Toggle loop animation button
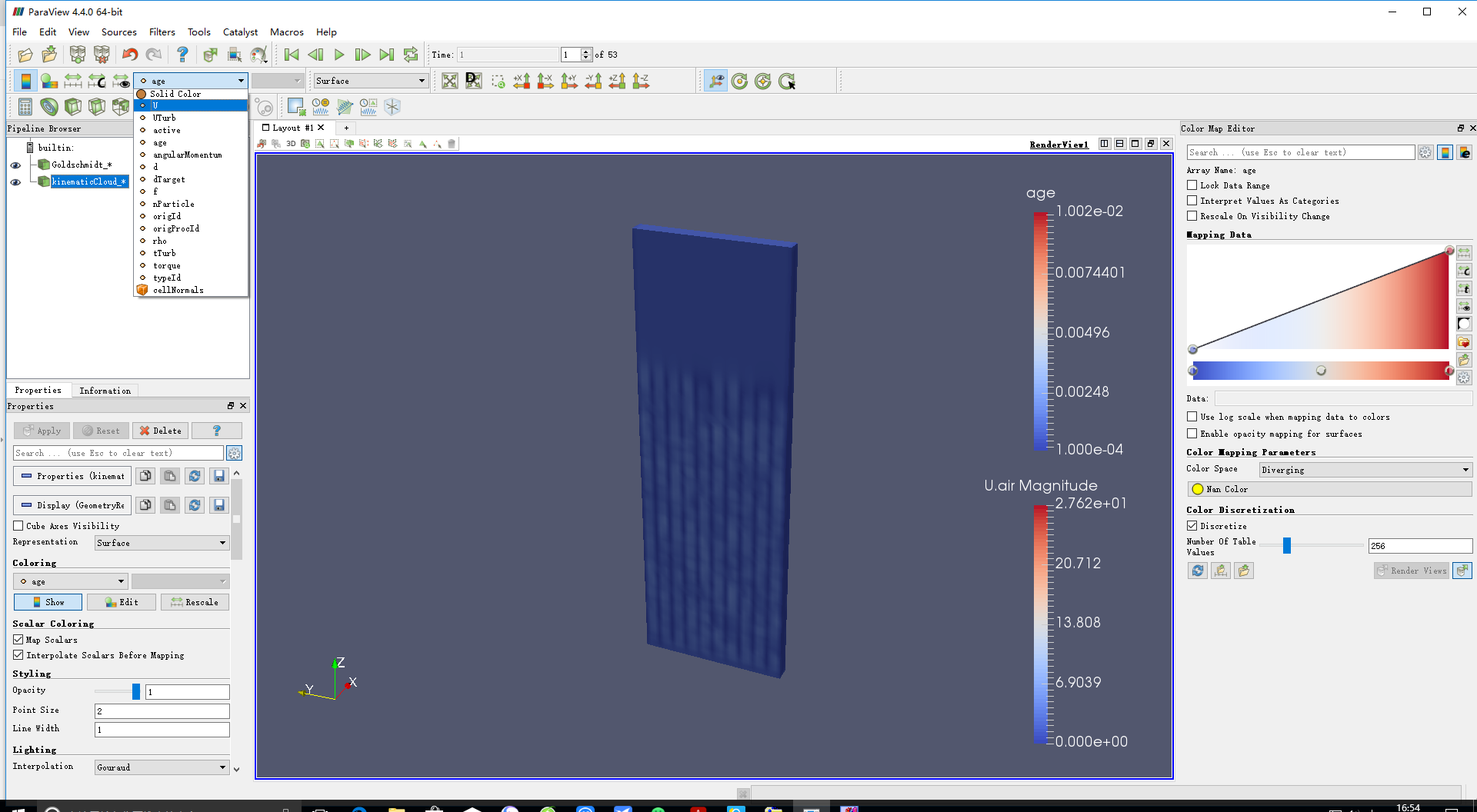Image resolution: width=1477 pixels, height=812 pixels. pyautogui.click(x=411, y=55)
